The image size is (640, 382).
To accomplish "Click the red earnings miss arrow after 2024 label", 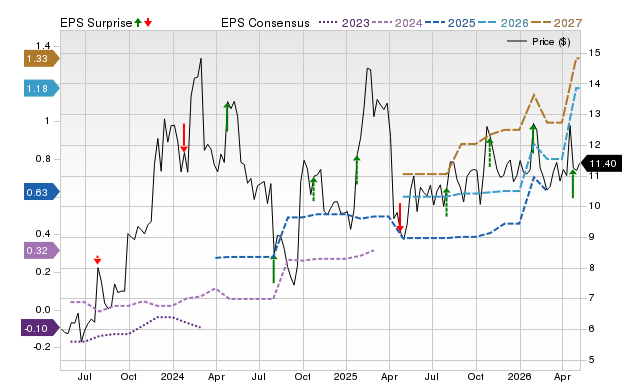I will [x=184, y=138].
